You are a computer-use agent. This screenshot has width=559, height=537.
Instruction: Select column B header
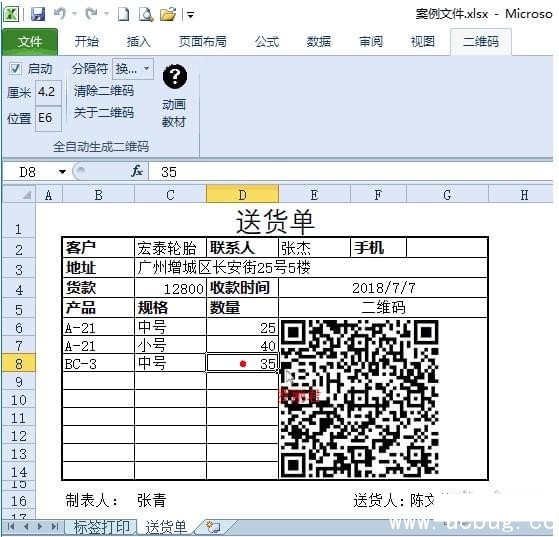coord(98,195)
